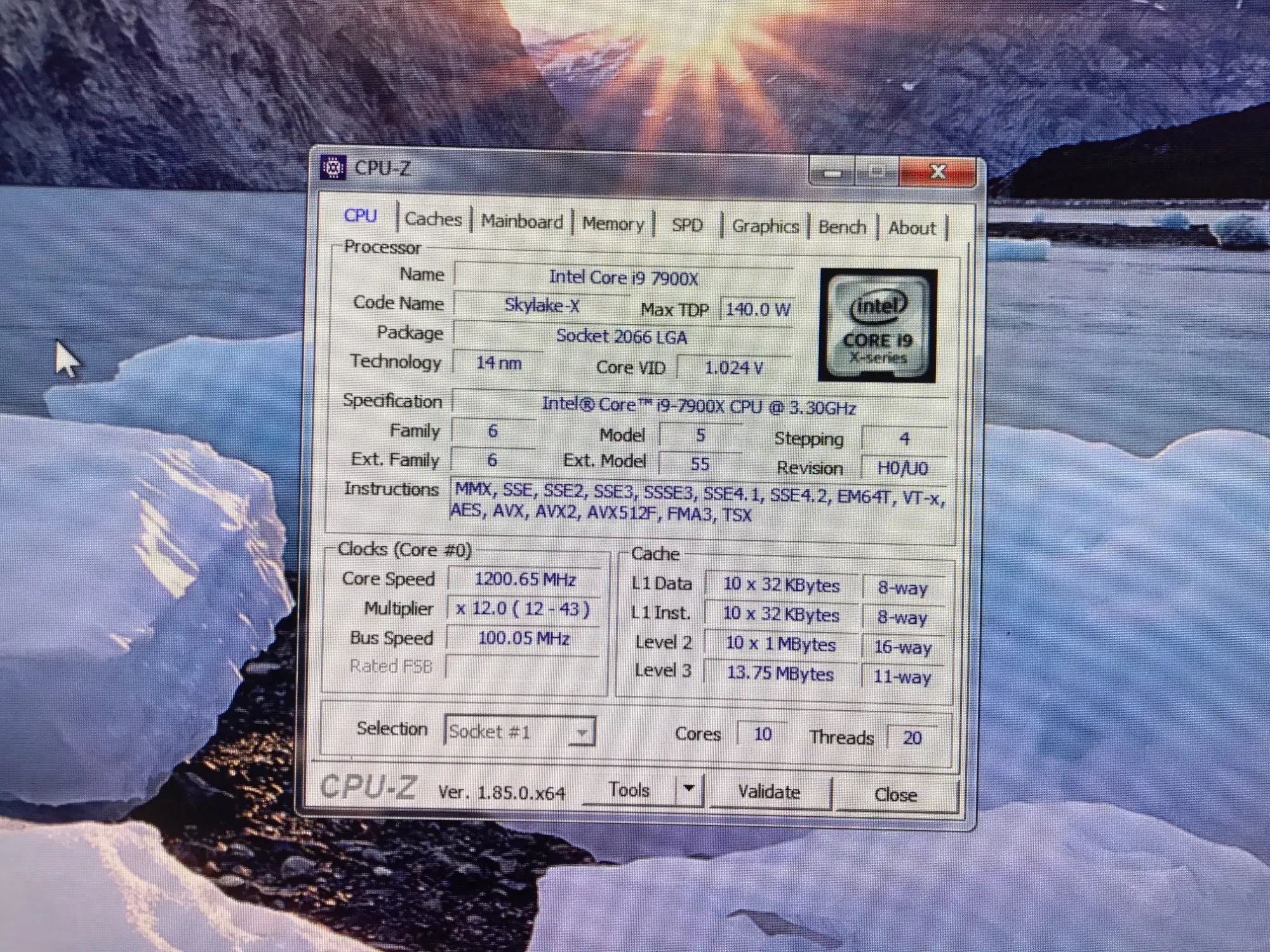Click the Close button at the bottom
Image resolution: width=1270 pixels, height=952 pixels.
coord(895,795)
